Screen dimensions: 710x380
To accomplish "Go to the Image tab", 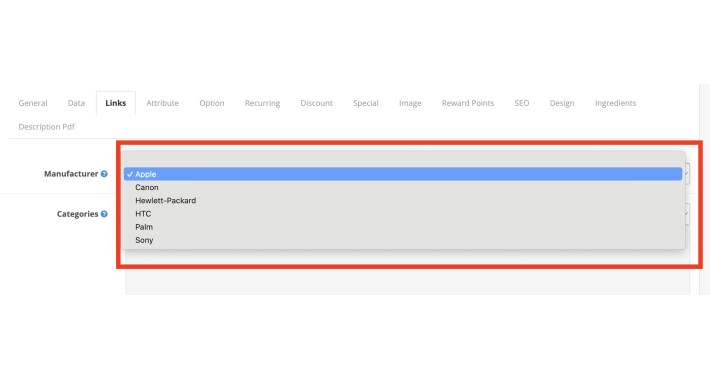I will pyautogui.click(x=410, y=103).
